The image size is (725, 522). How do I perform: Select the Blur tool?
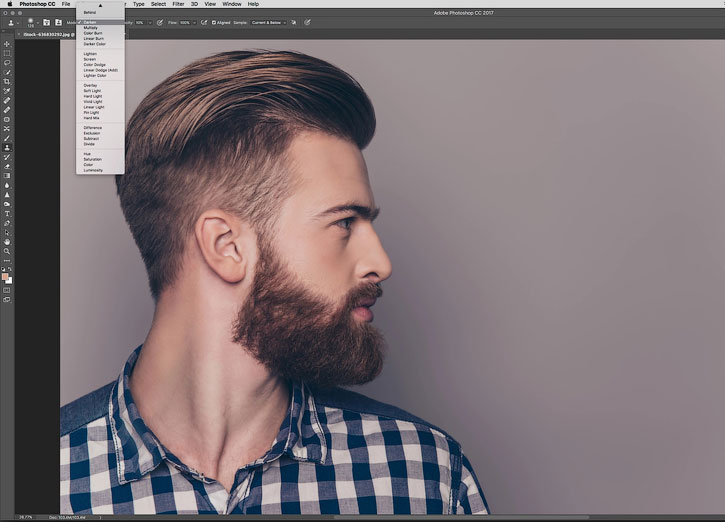tap(7, 185)
